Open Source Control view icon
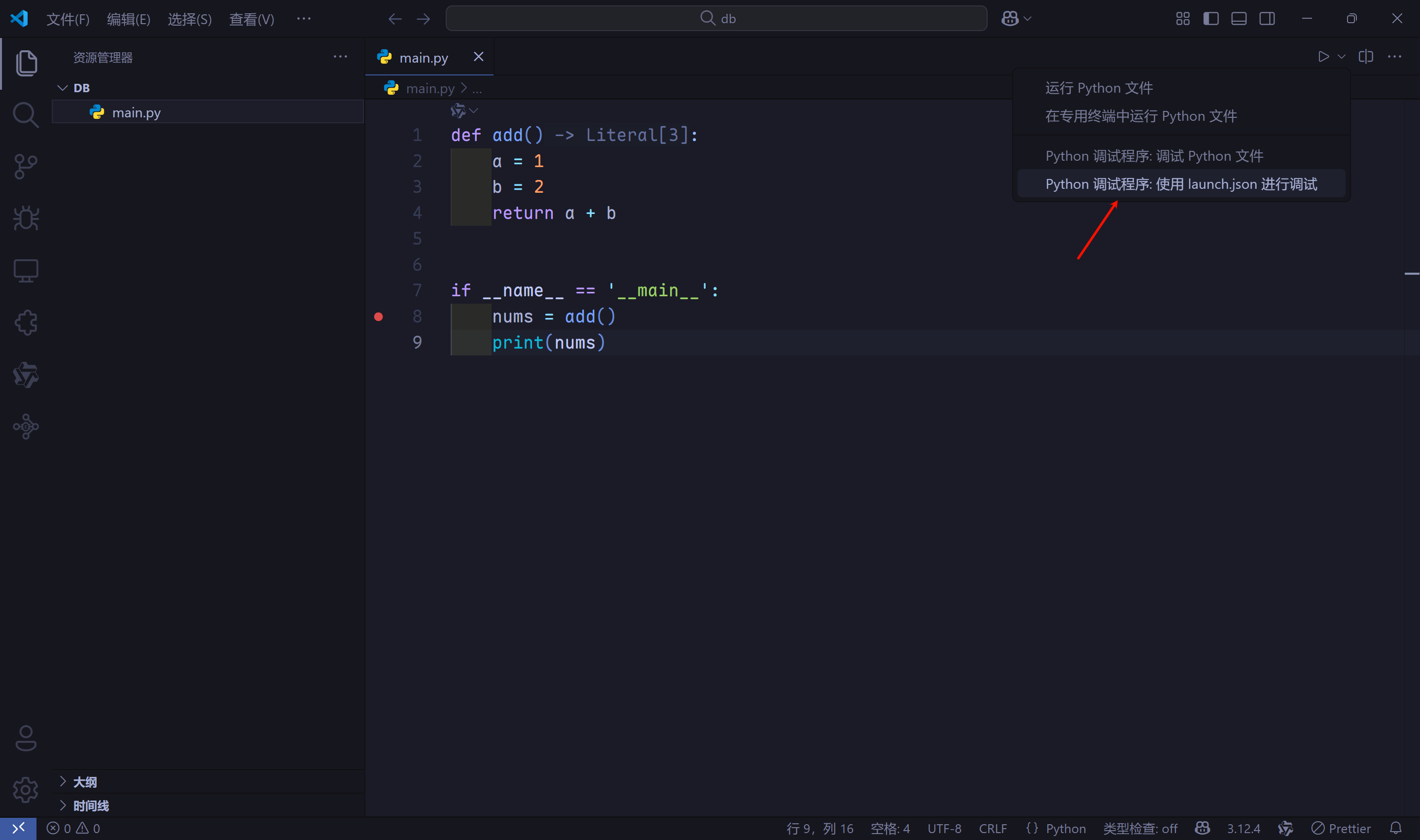The height and width of the screenshot is (840, 1420). point(26,167)
